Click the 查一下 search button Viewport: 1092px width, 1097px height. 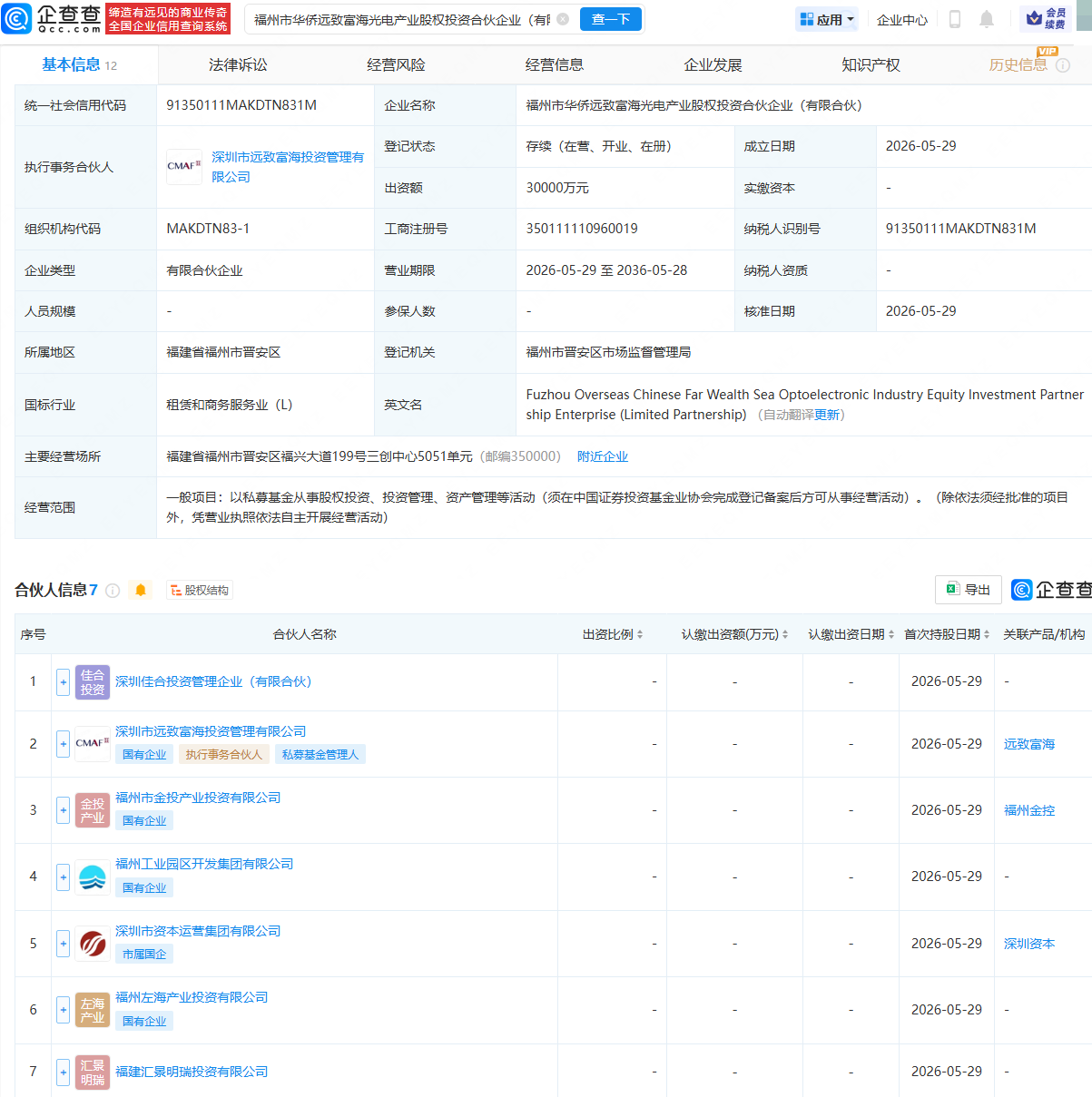pos(611,19)
